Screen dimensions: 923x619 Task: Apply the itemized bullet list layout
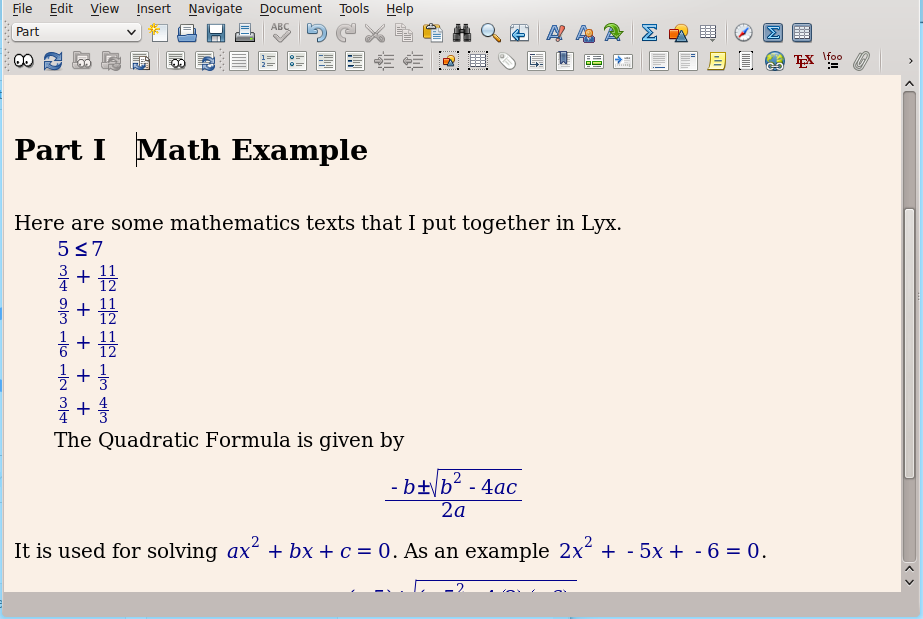[x=297, y=61]
